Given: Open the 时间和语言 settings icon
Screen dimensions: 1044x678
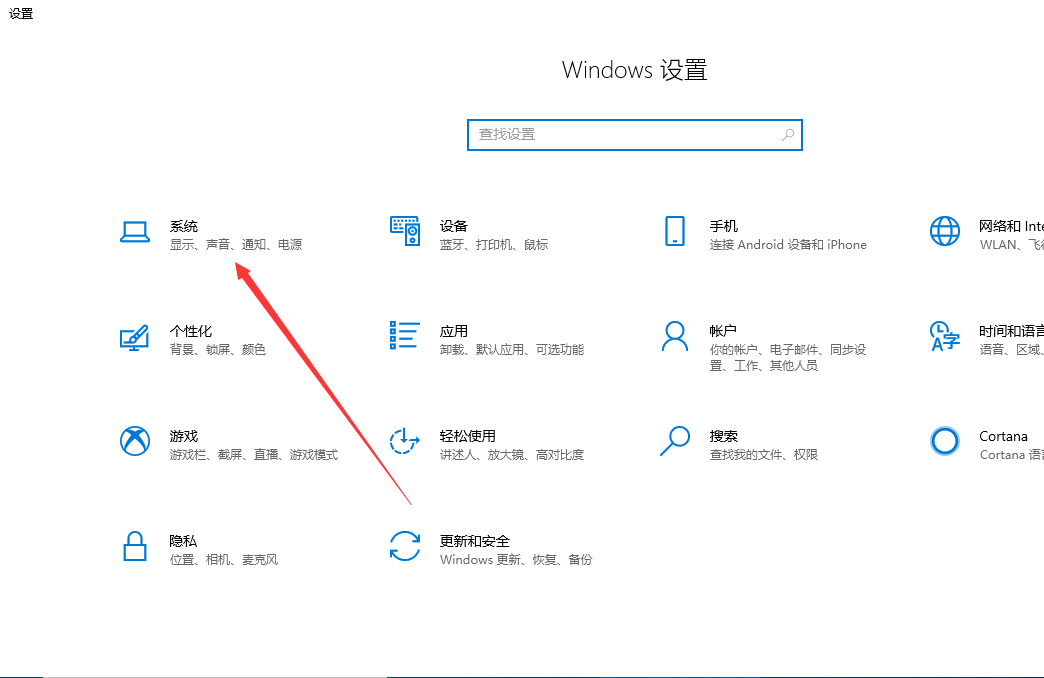Looking at the screenshot, I should pyautogui.click(x=944, y=337).
